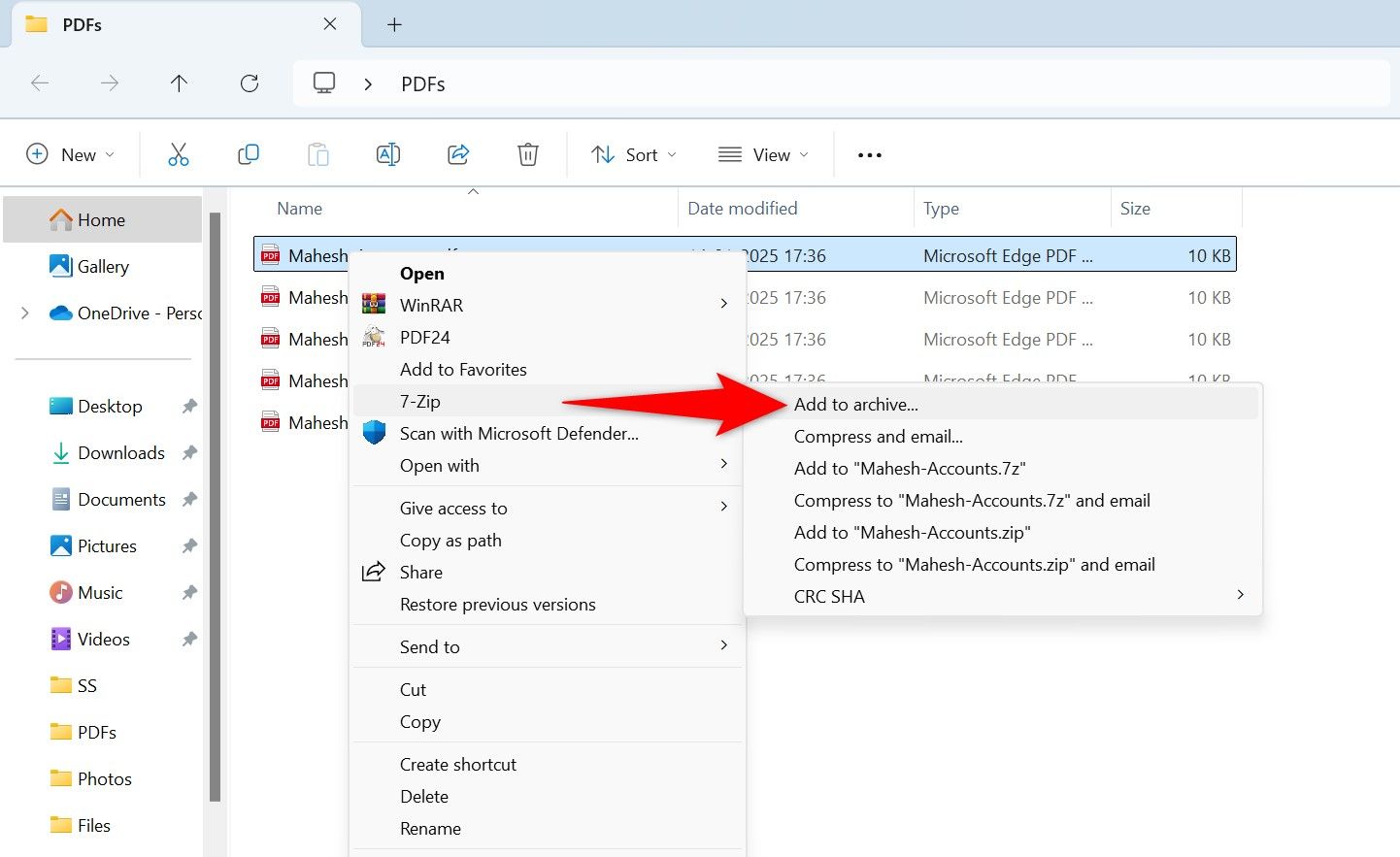The image size is (1400, 857).
Task: Open the Sort dropdown
Action: (632, 153)
